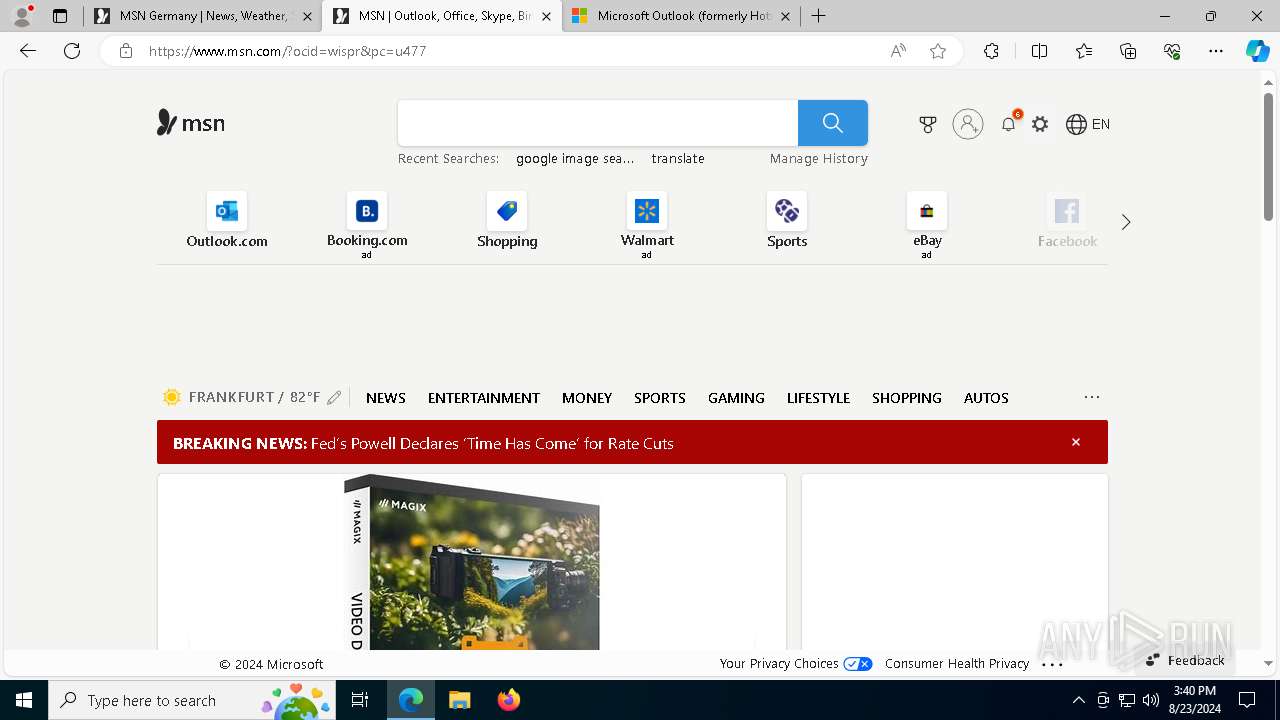Open the Edge profile icon in title bar
The image size is (1280, 720).
click(22, 16)
